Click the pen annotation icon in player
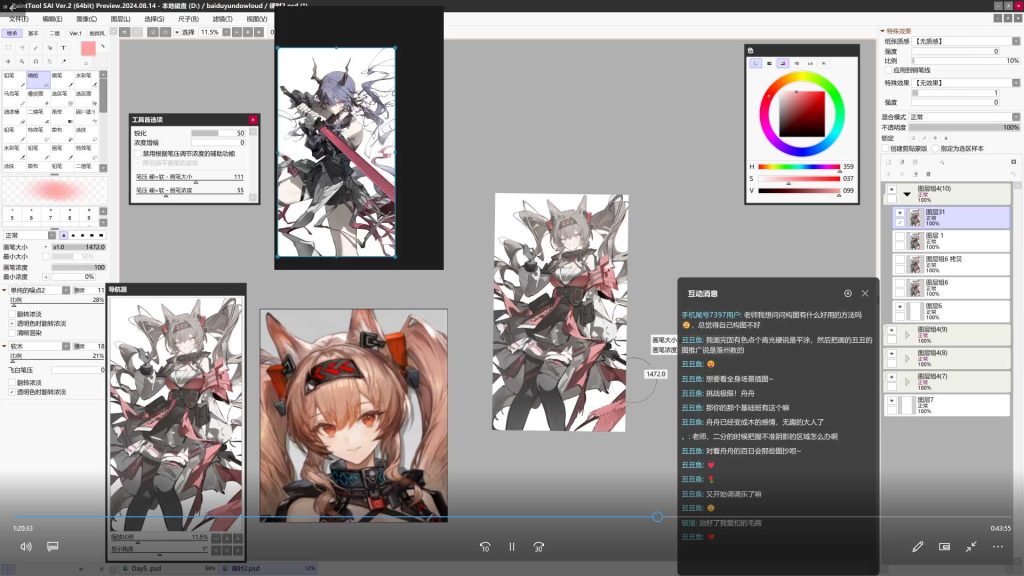This screenshot has height=576, width=1024. [x=918, y=547]
